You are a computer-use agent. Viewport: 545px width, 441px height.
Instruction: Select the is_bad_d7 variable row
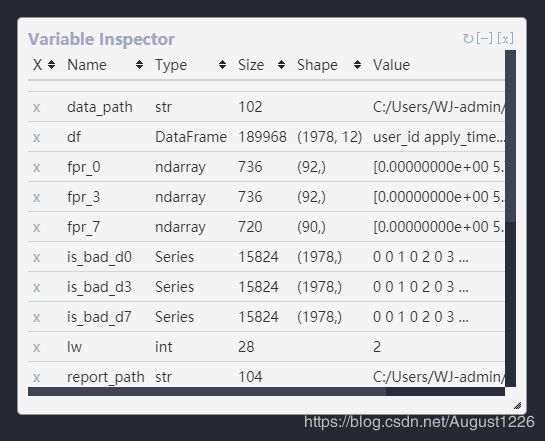pyautogui.click(x=266, y=317)
